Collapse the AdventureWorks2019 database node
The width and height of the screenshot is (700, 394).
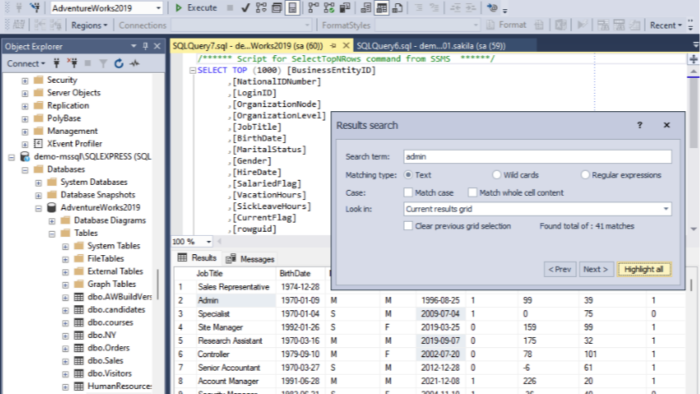click(38, 208)
